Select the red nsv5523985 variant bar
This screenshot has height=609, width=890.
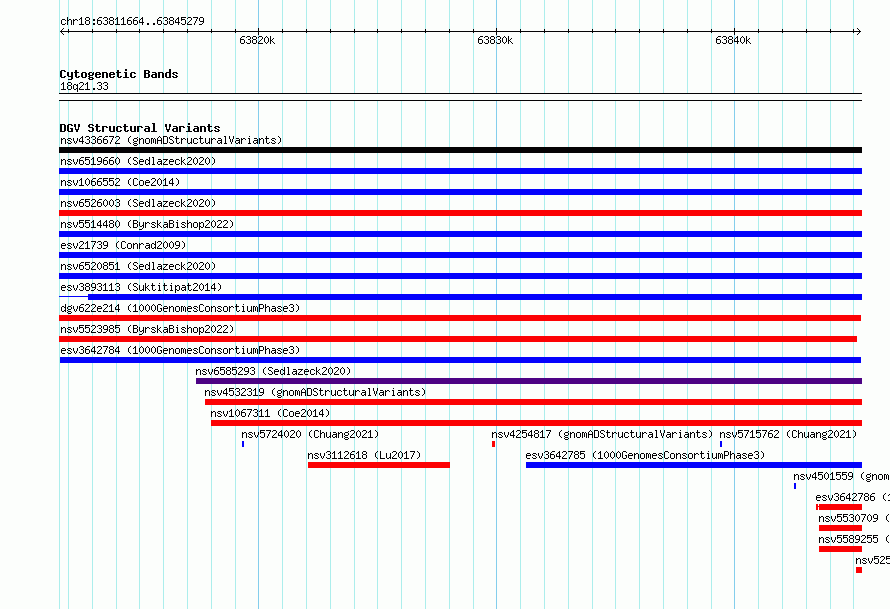pos(458,339)
